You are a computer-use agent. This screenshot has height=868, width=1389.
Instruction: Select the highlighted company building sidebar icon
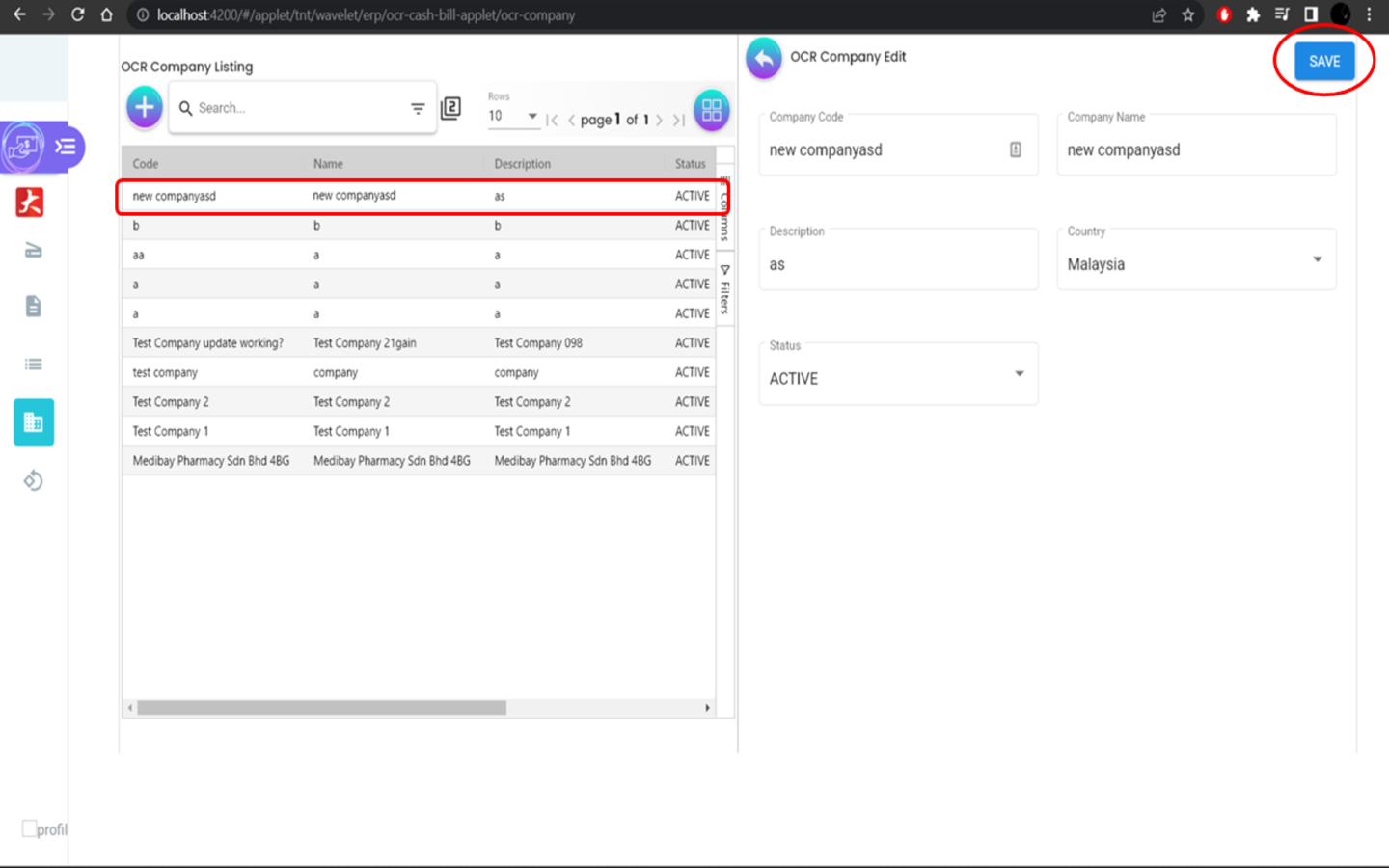(x=34, y=422)
